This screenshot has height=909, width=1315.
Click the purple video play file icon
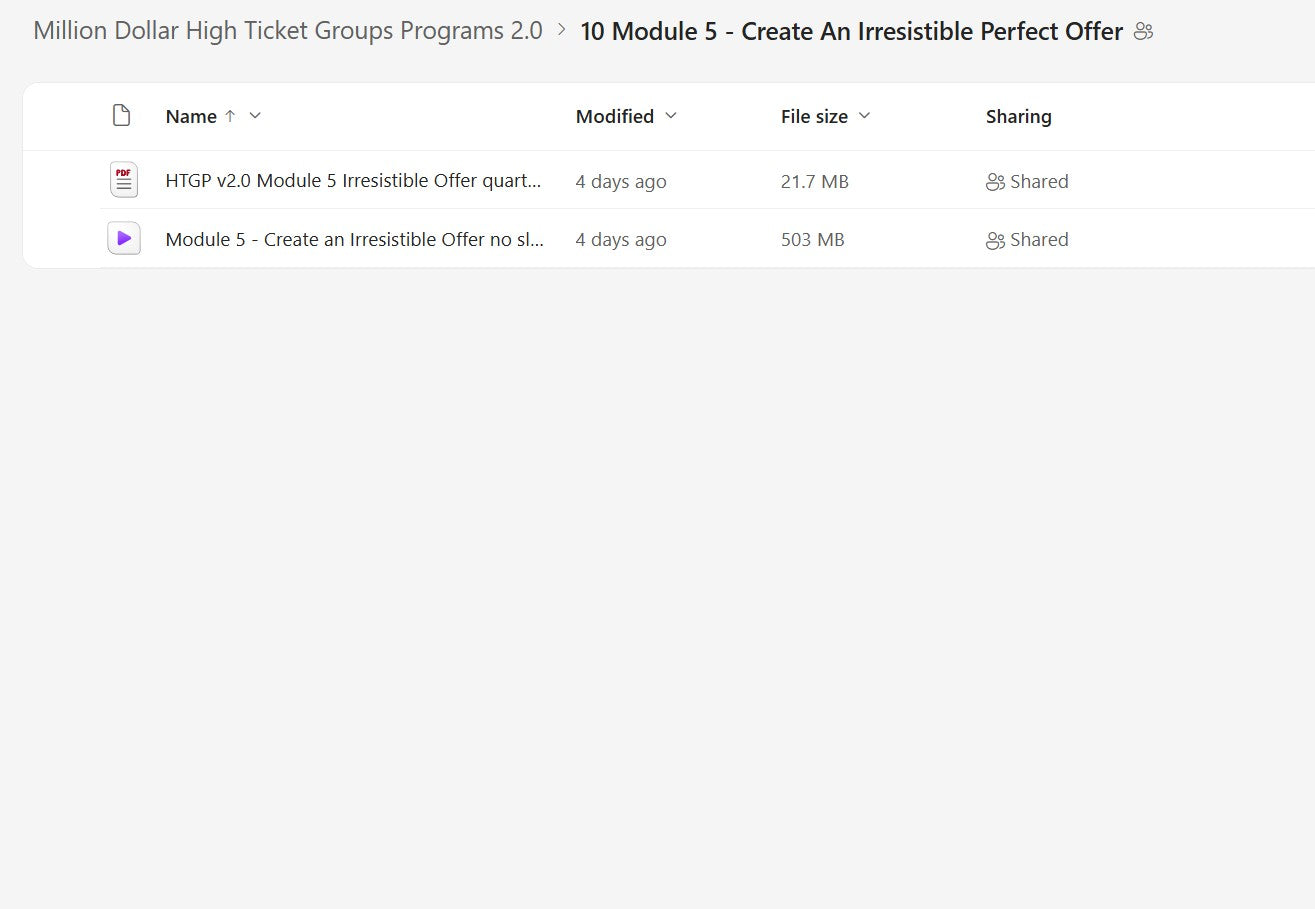point(123,238)
